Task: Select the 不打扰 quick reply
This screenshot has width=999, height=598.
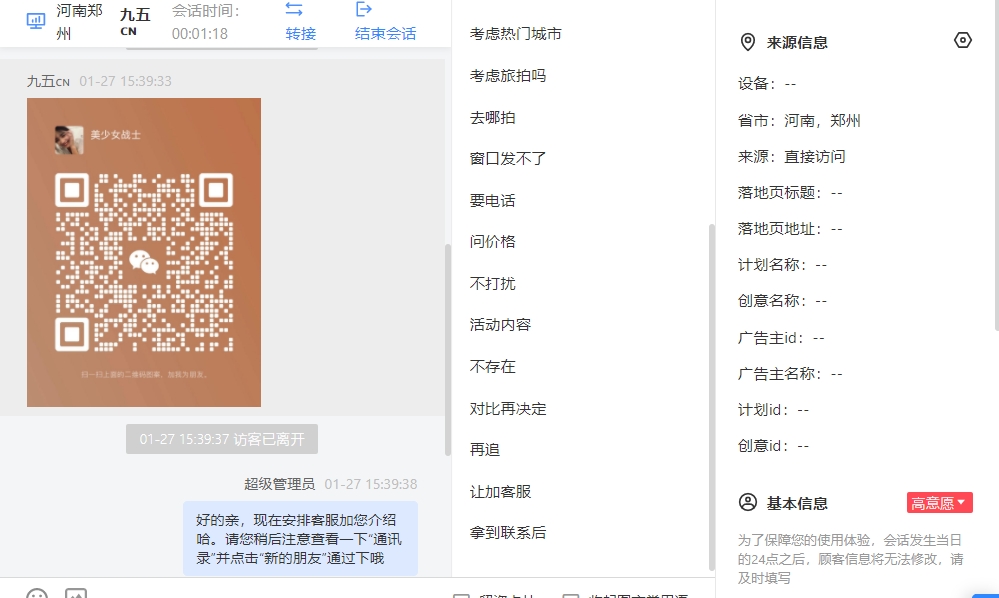Action: point(492,283)
